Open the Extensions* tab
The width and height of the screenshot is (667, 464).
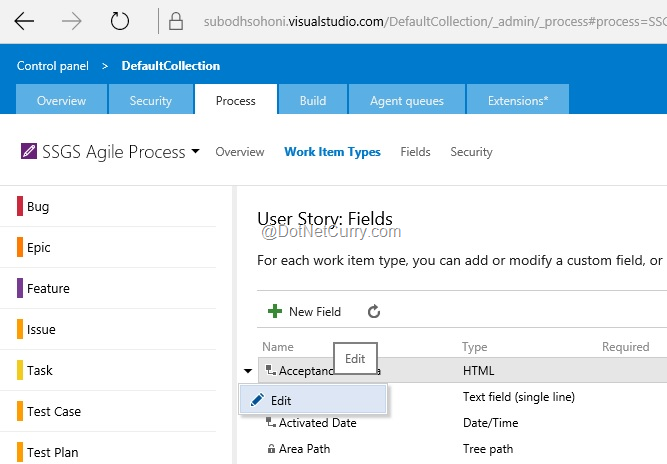[x=518, y=100]
